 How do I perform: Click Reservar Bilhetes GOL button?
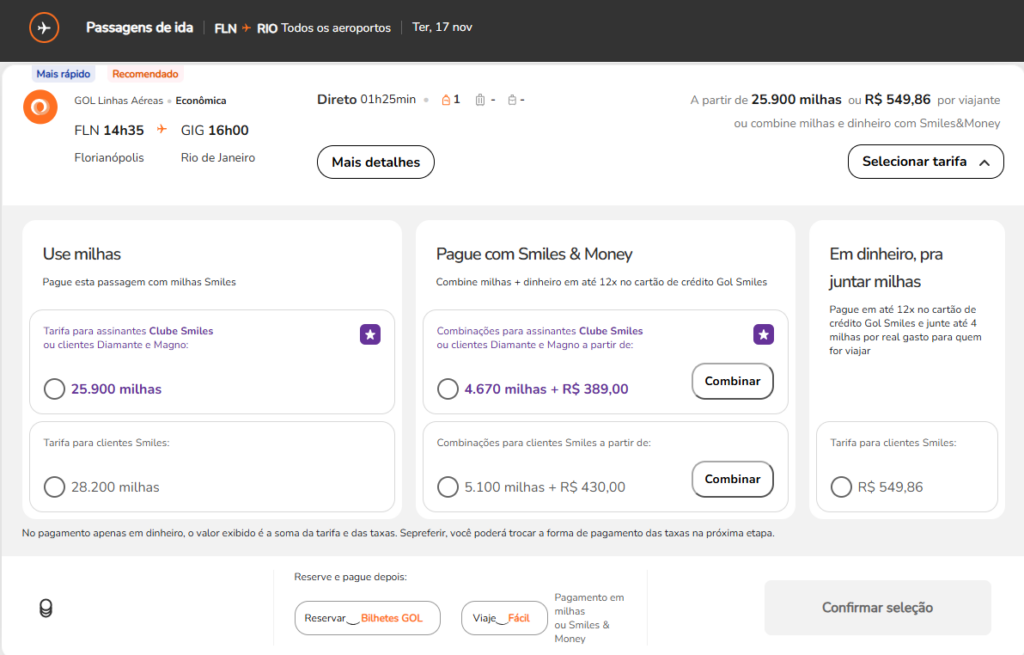[x=368, y=618]
